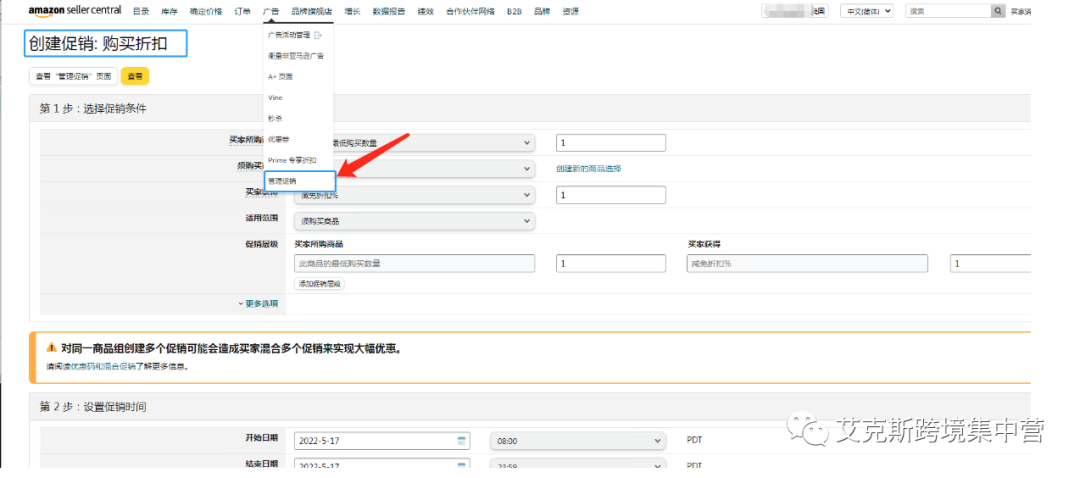Open the 目录 menu
The height and width of the screenshot is (478, 1080).
coord(141,11)
